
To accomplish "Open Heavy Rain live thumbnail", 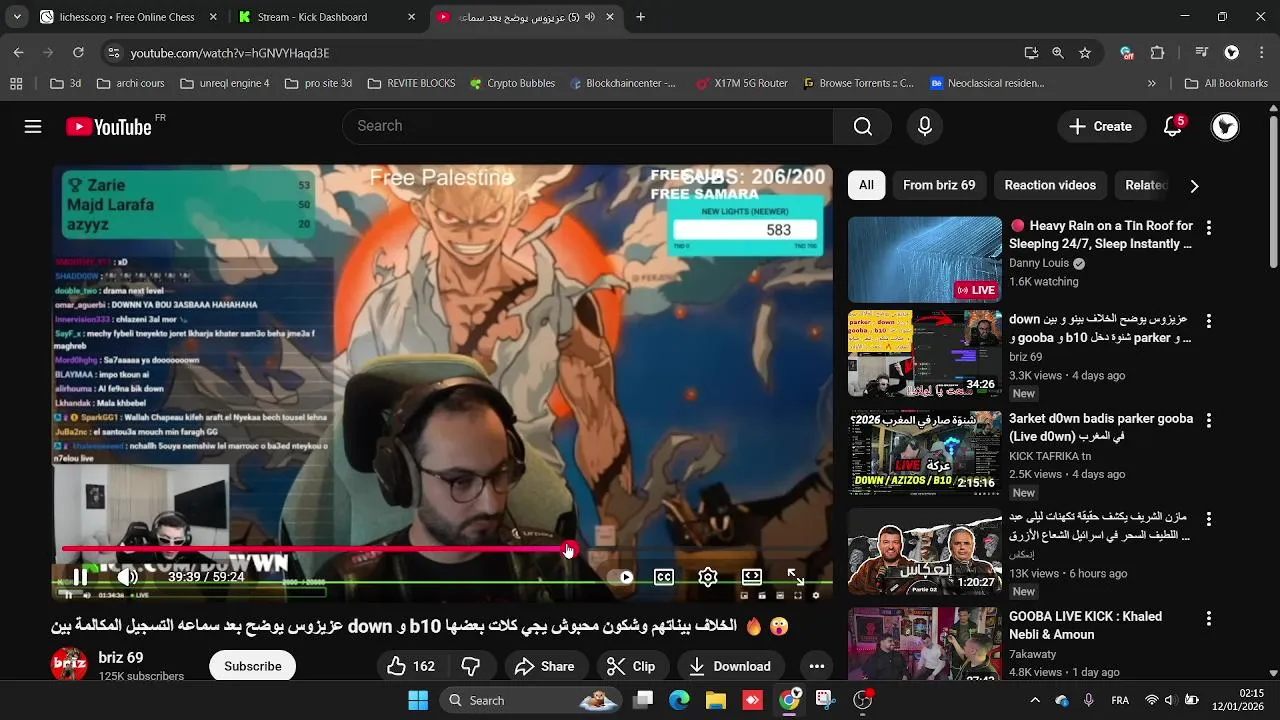I will tap(925, 259).
